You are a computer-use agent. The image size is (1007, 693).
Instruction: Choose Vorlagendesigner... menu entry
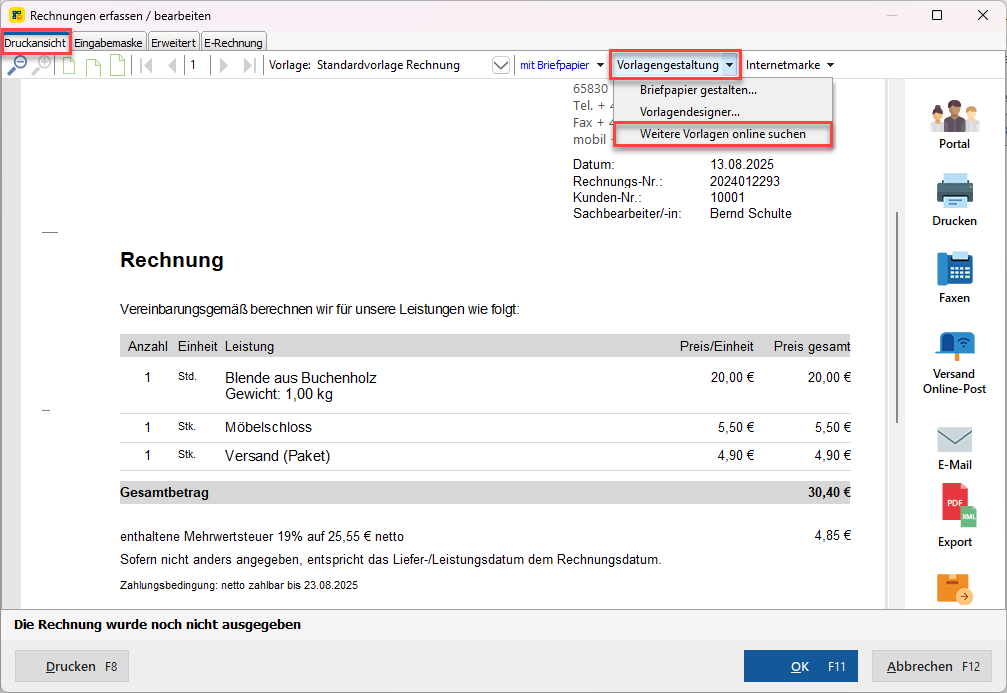click(x=690, y=112)
